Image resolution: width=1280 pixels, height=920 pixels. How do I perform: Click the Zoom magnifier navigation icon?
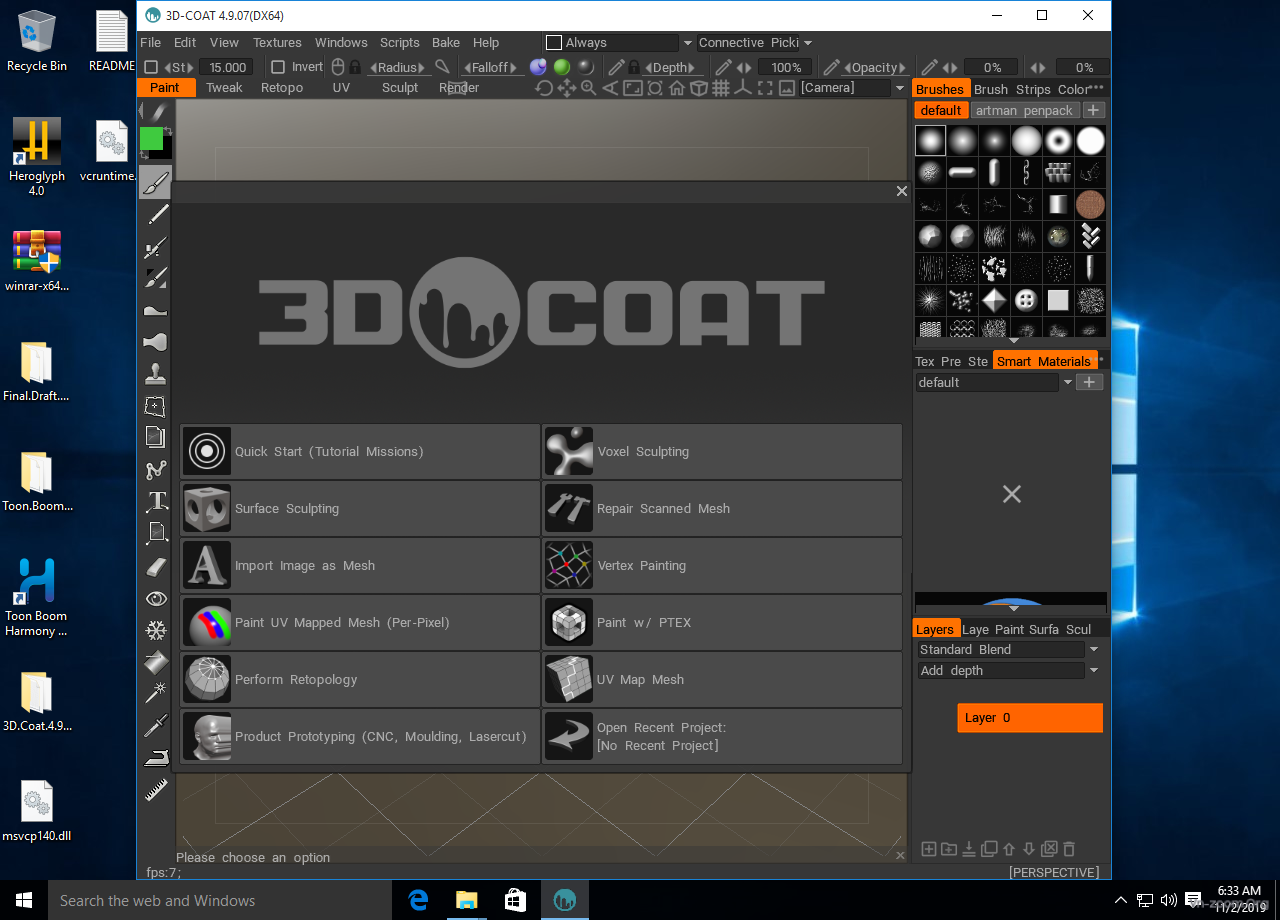[x=588, y=88]
